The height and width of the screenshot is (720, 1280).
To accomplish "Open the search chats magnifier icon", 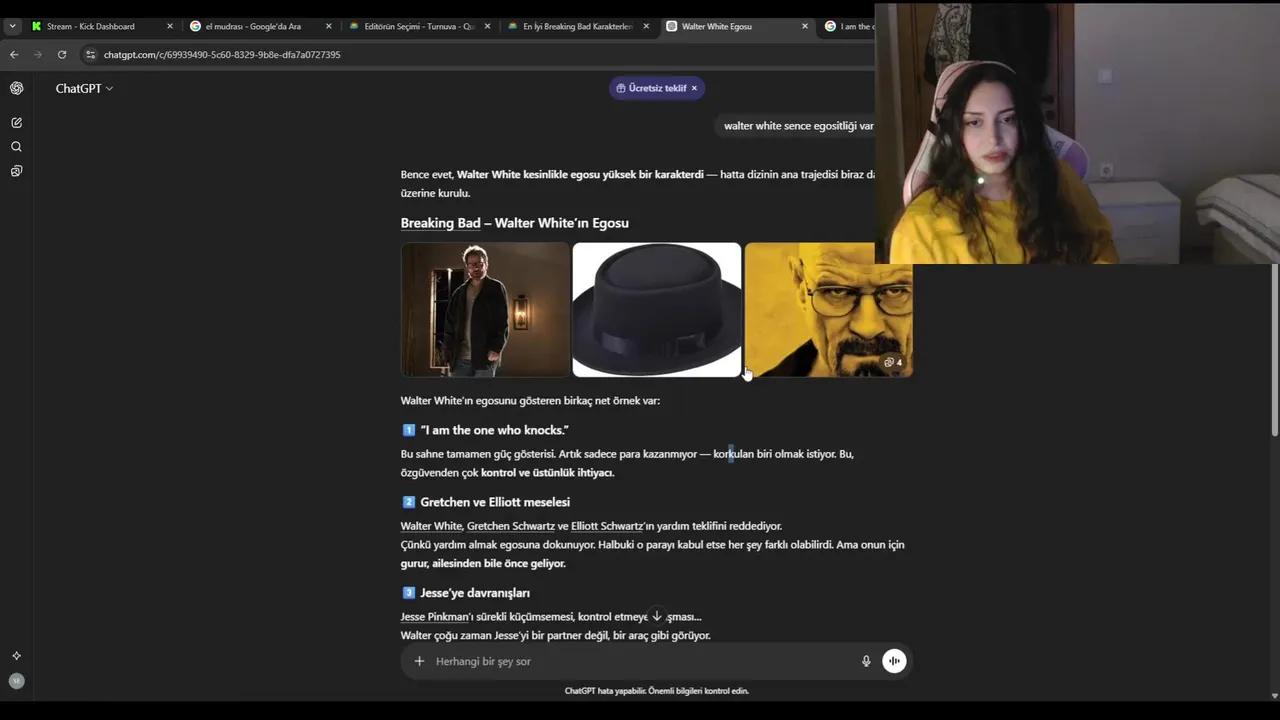I will pyautogui.click(x=17, y=147).
